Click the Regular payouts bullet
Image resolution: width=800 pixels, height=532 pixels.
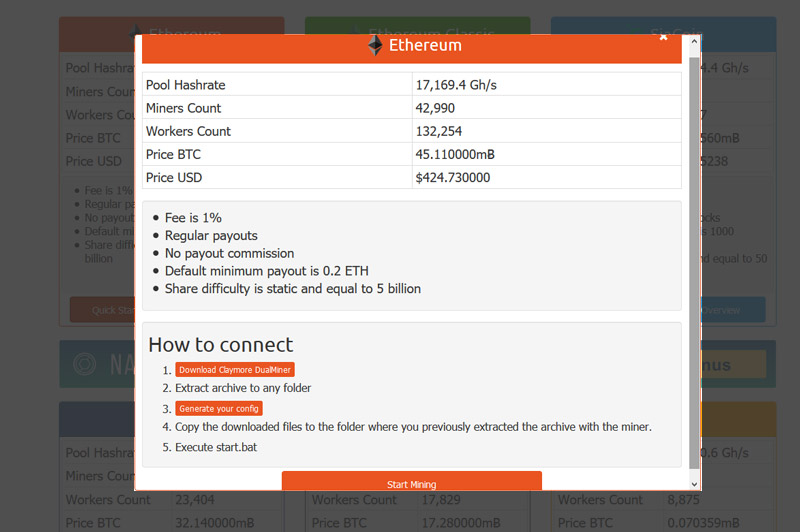click(x=211, y=236)
